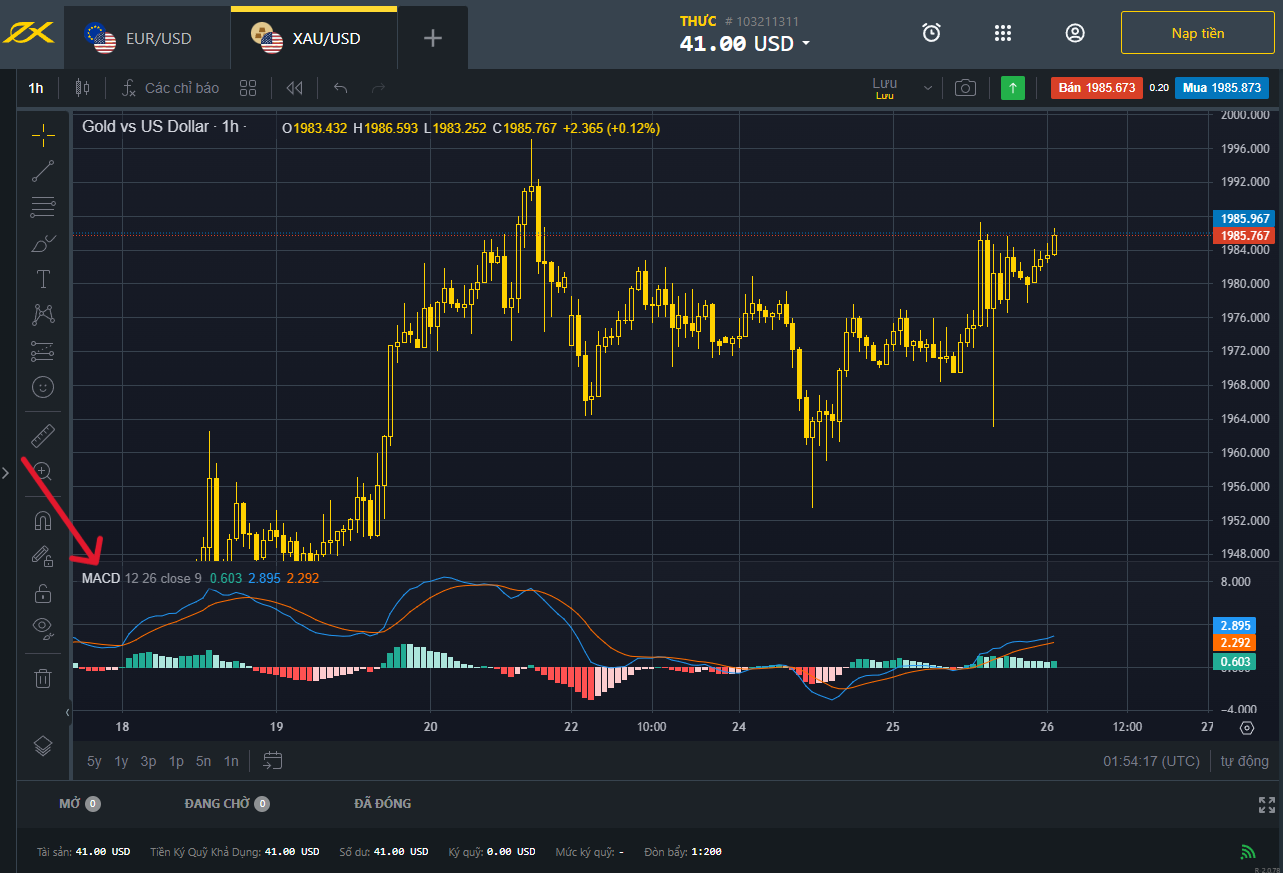1283x873 pixels.
Task: Select the zoom in magnifier tool
Action: (43, 471)
